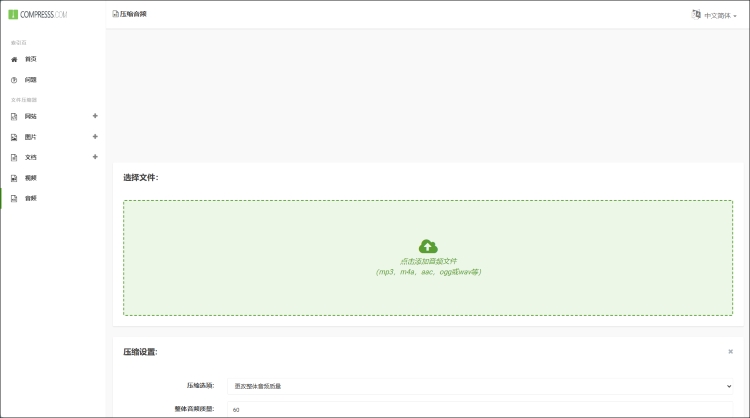The image size is (750, 418).
Task: Click the home icon beside 首页
Action: [14, 59]
